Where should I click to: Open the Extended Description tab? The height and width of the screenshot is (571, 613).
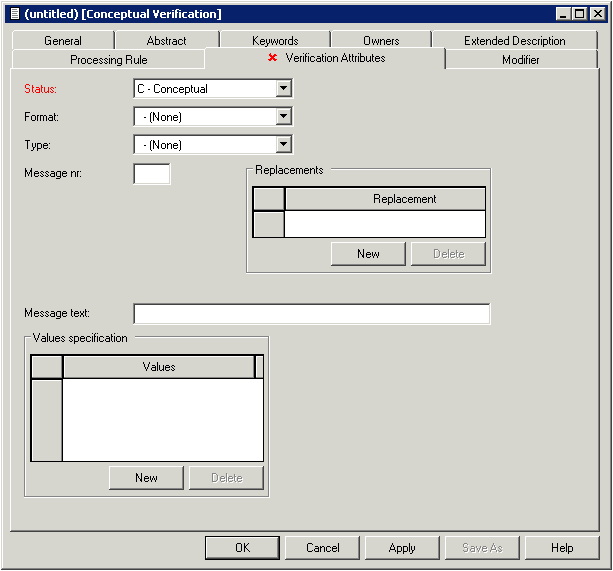pos(514,41)
